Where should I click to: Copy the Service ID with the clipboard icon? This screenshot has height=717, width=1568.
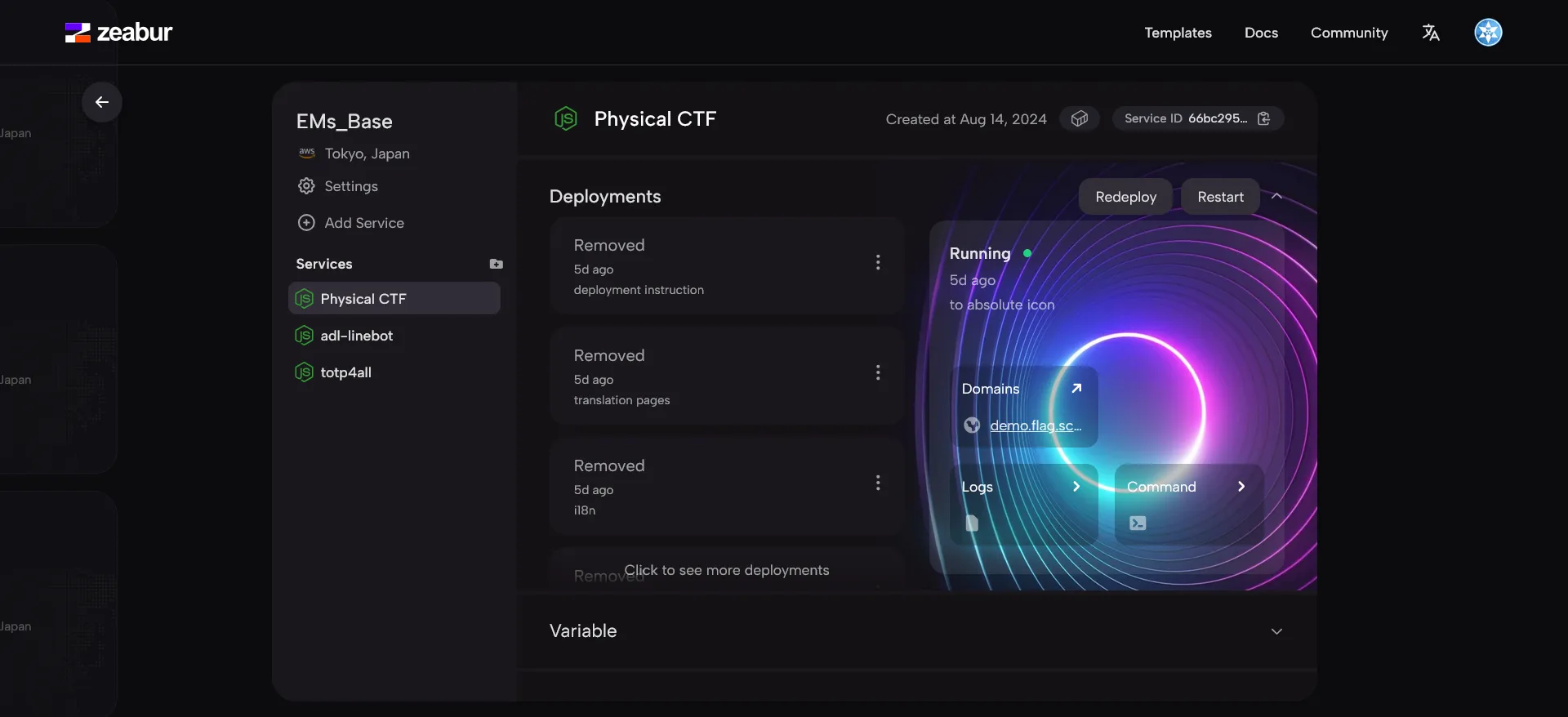pyautogui.click(x=1263, y=118)
